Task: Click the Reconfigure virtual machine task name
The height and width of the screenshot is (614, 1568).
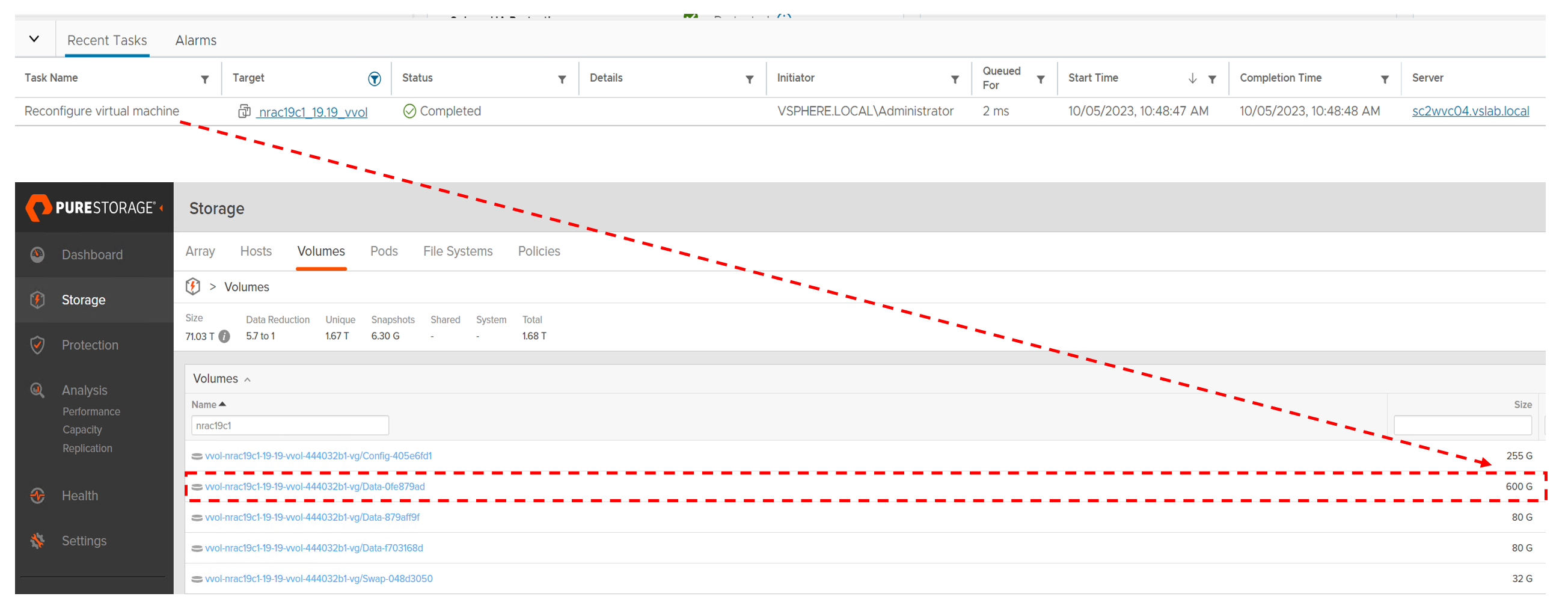Action: [x=102, y=111]
